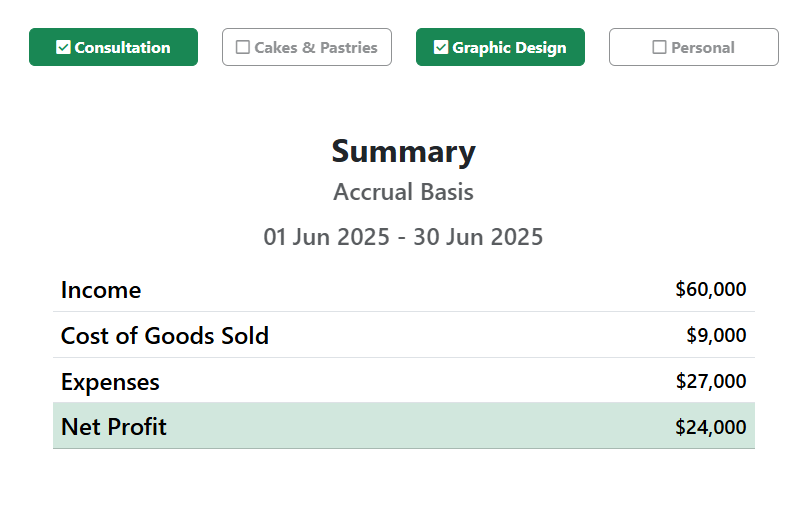Click the $24,000 Net Profit total
Image resolution: width=812 pixels, height=515 pixels.
(x=710, y=428)
